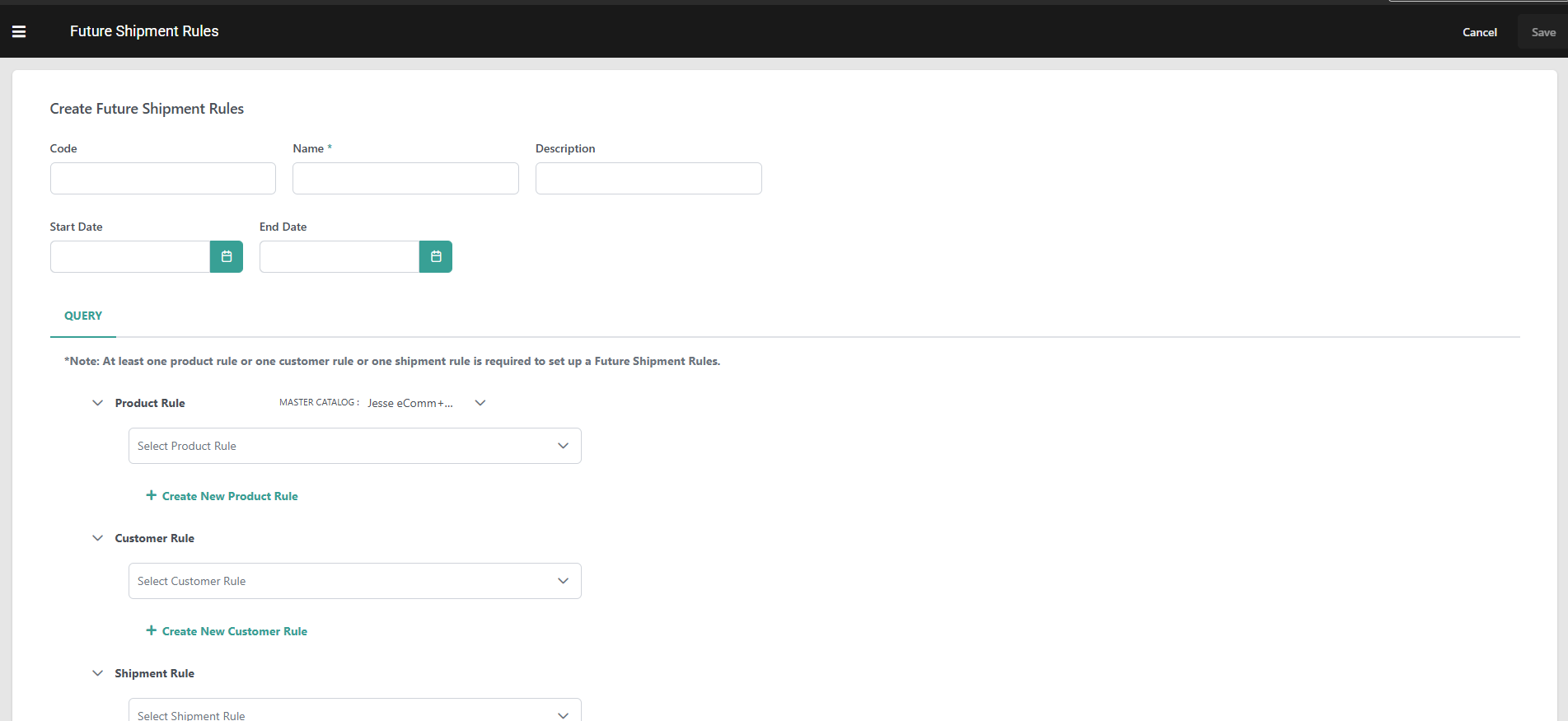
Task: Open the Master Catalog dropdown
Action: pyautogui.click(x=427, y=403)
